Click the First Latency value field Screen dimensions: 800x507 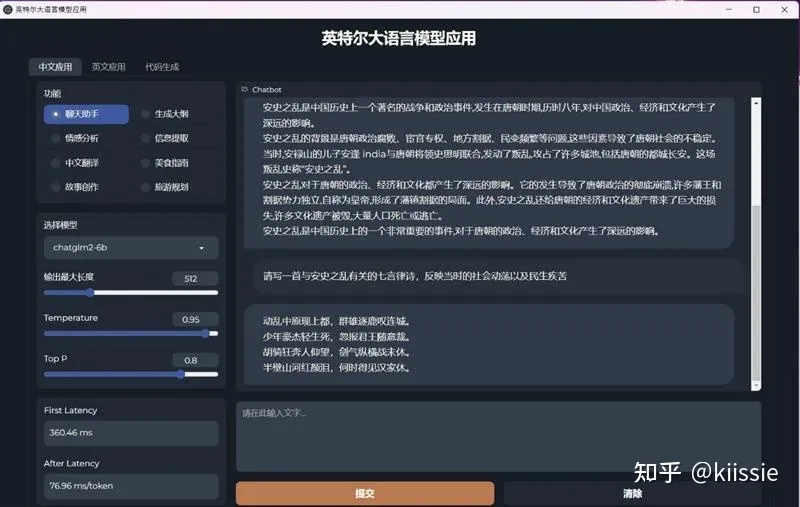(131, 433)
